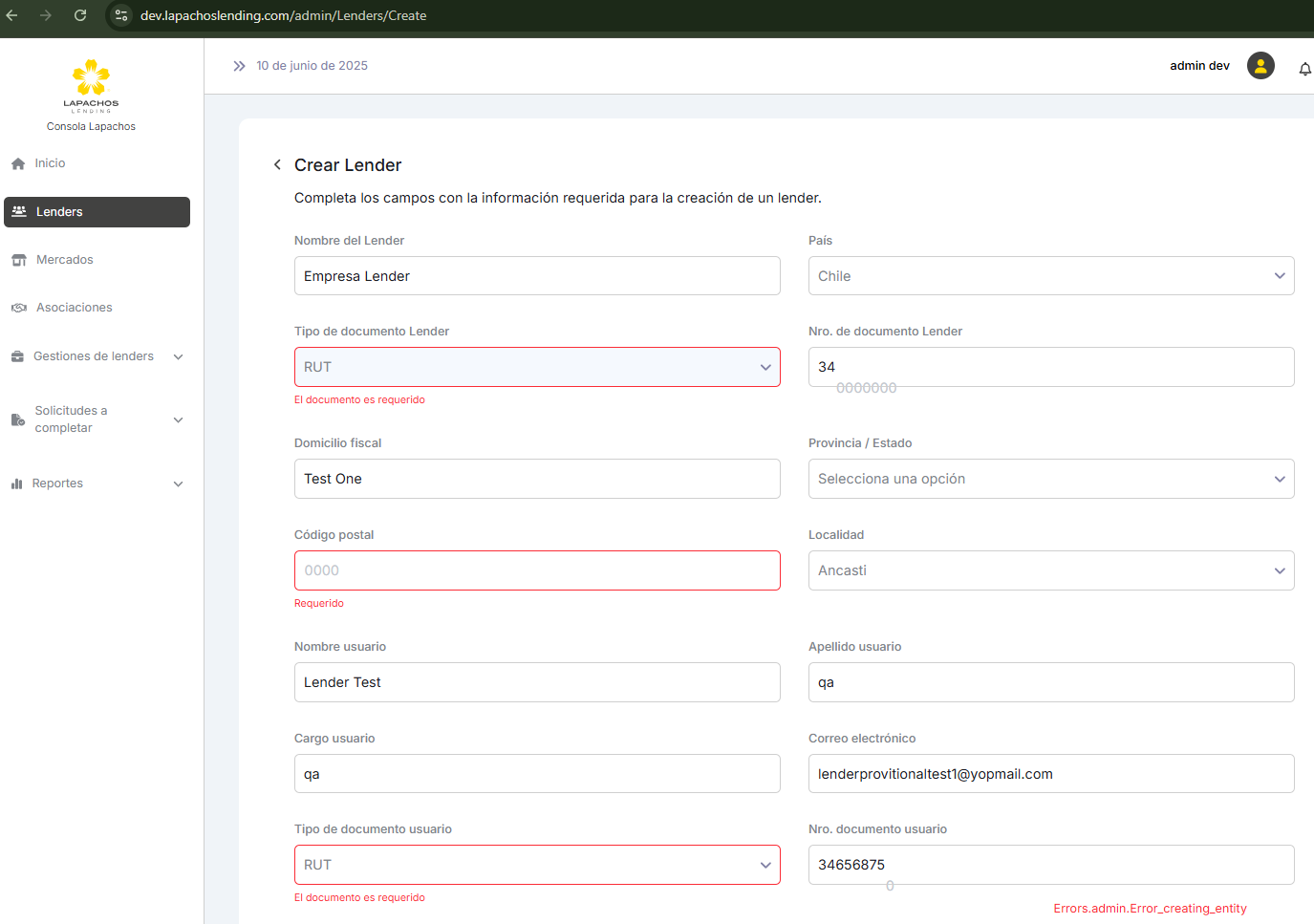Image resolution: width=1314 pixels, height=924 pixels.
Task: Click the notification bell icon
Action: point(1304,69)
